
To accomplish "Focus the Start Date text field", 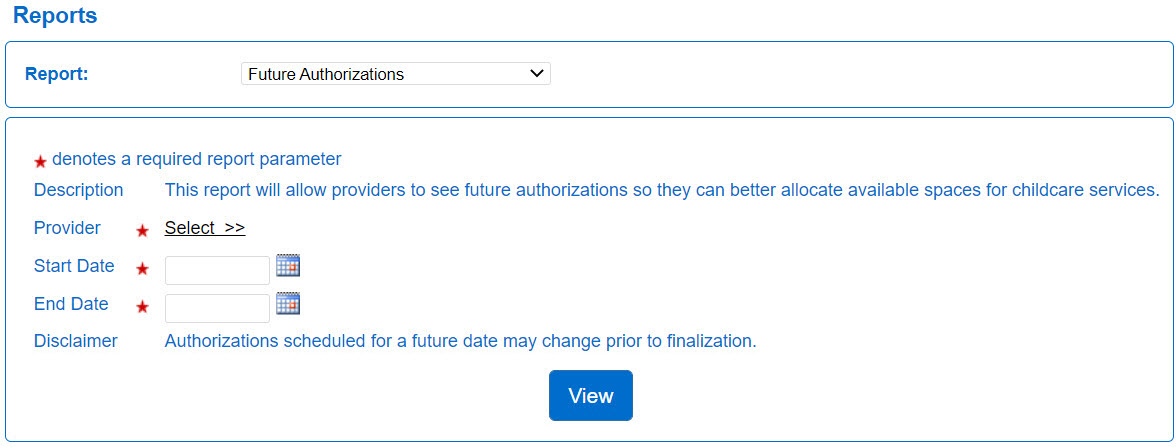I will coord(217,270).
